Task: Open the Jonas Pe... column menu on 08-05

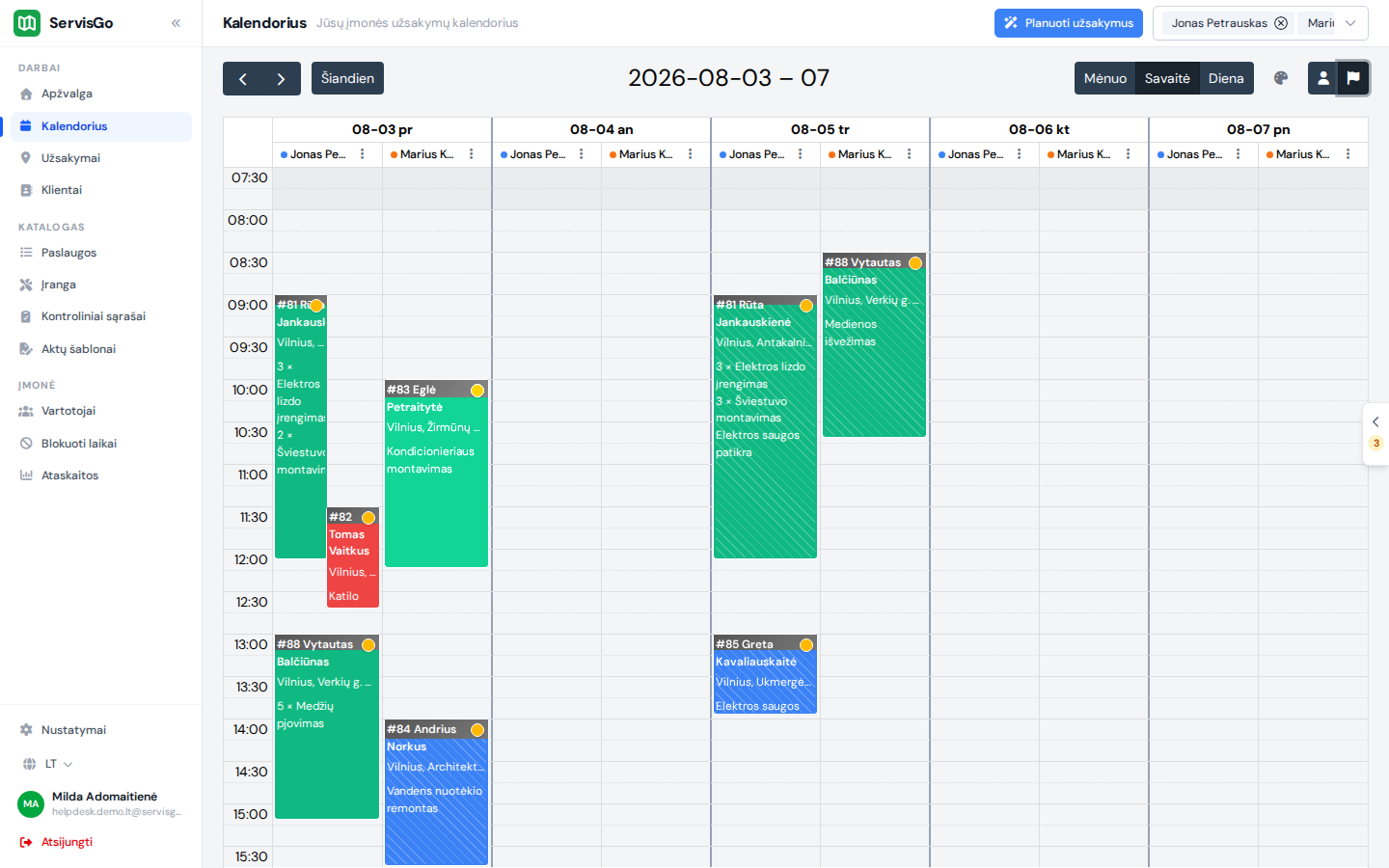Action: (x=801, y=154)
